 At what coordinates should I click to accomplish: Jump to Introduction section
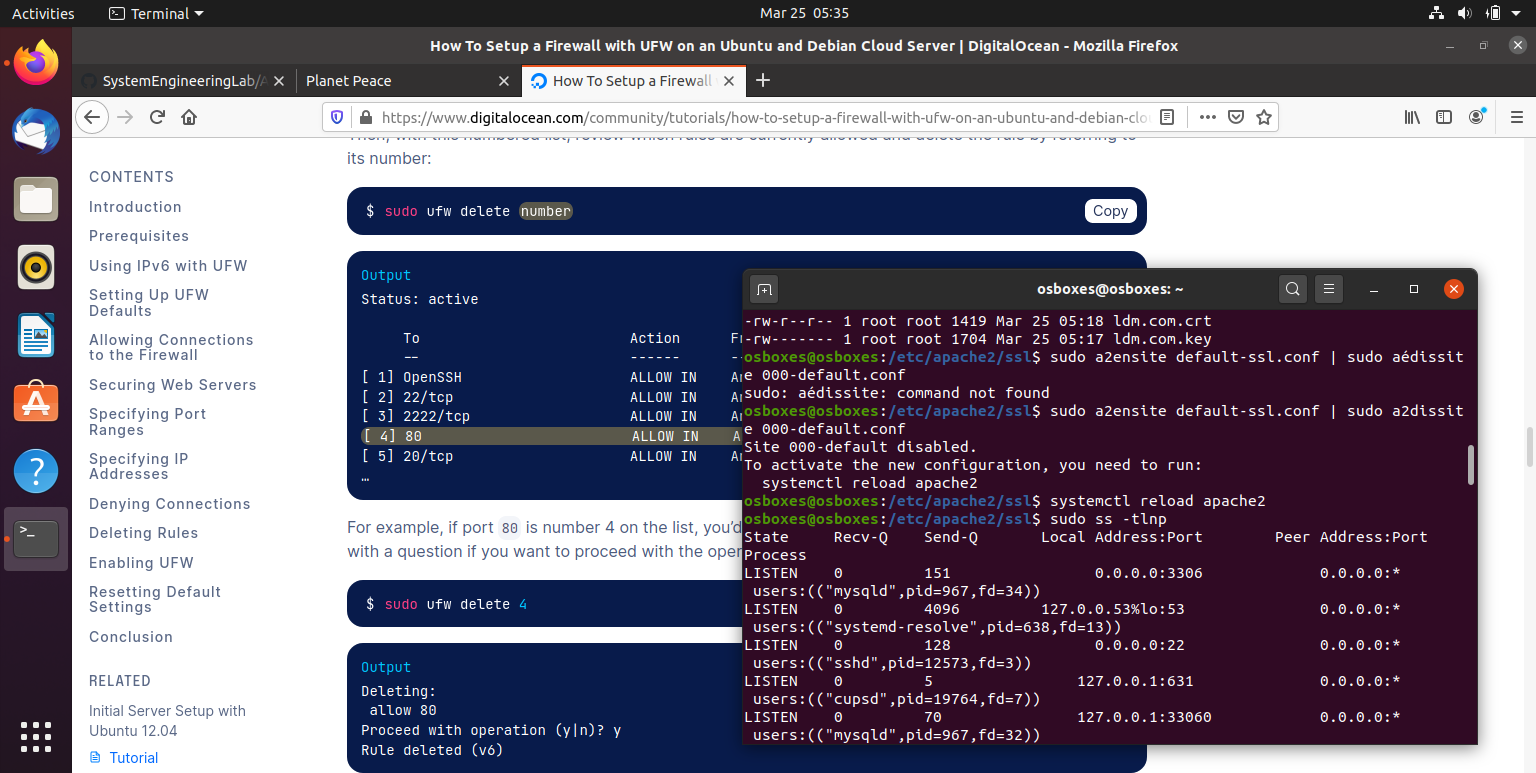[135, 207]
